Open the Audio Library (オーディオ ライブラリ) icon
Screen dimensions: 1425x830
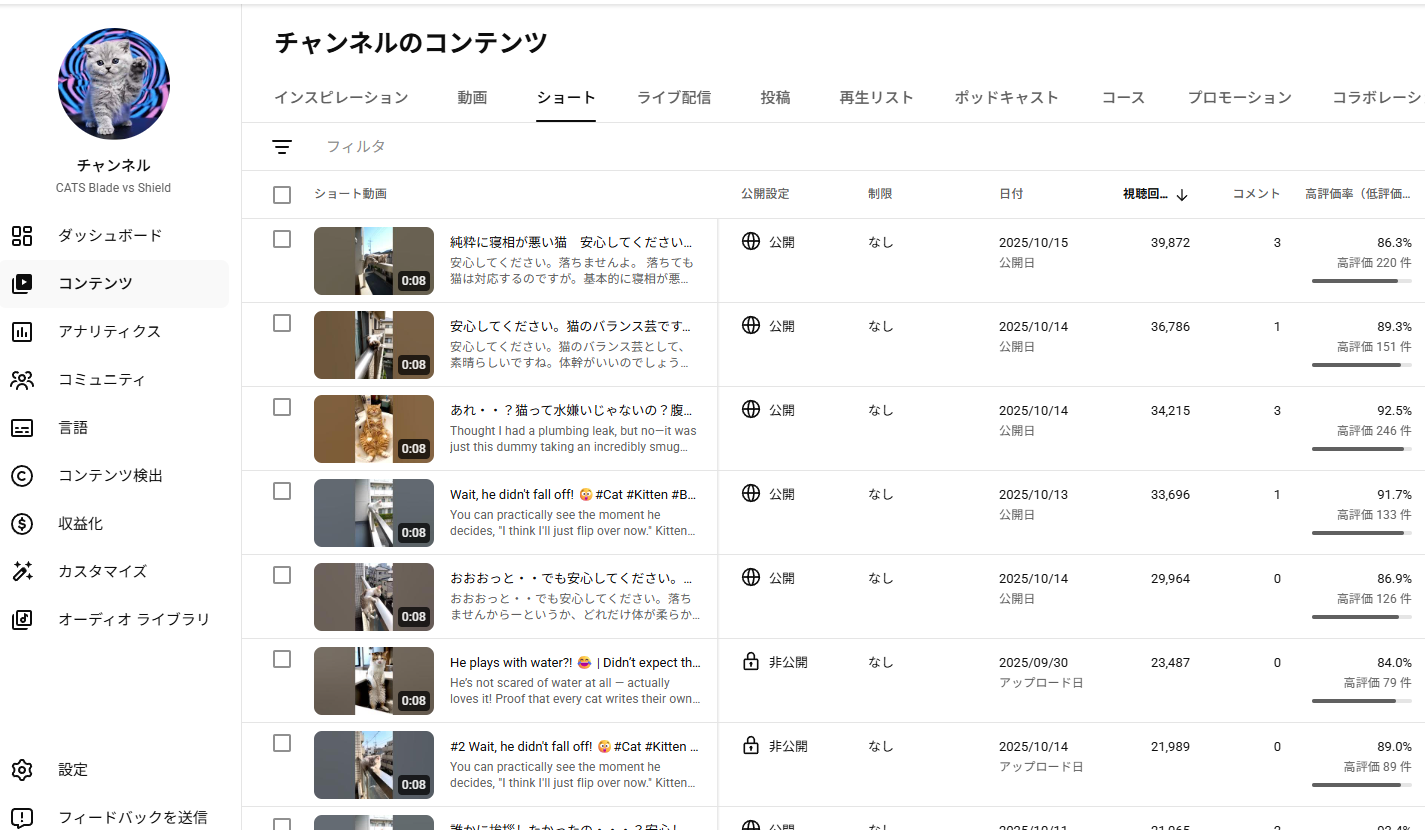pos(22,620)
